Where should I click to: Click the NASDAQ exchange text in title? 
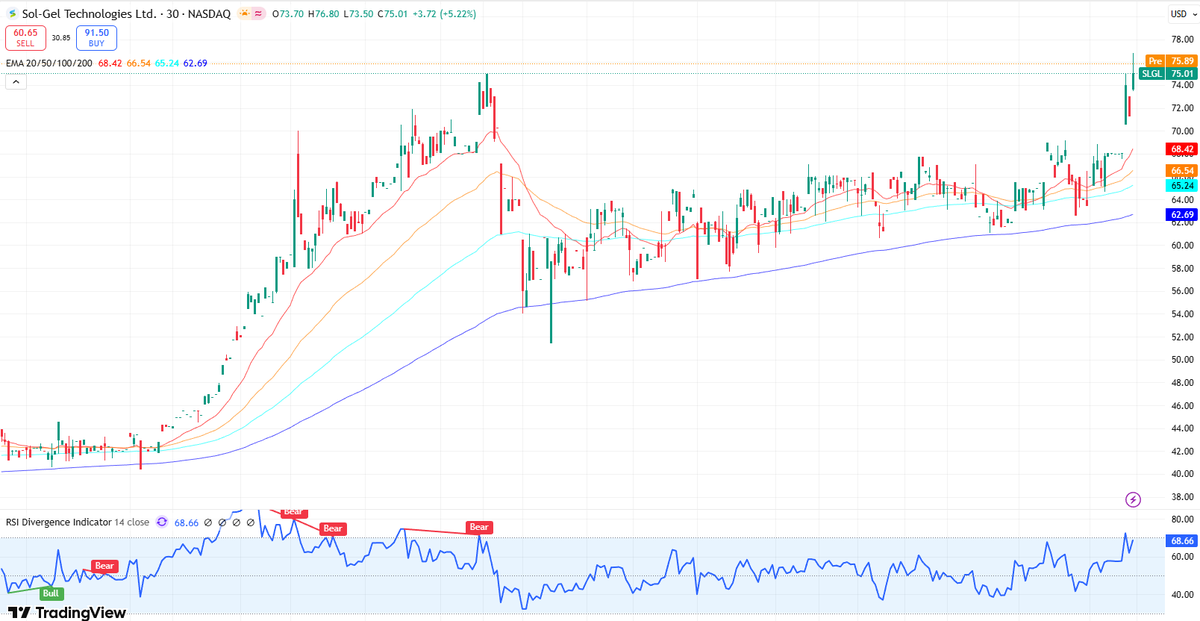tap(210, 14)
